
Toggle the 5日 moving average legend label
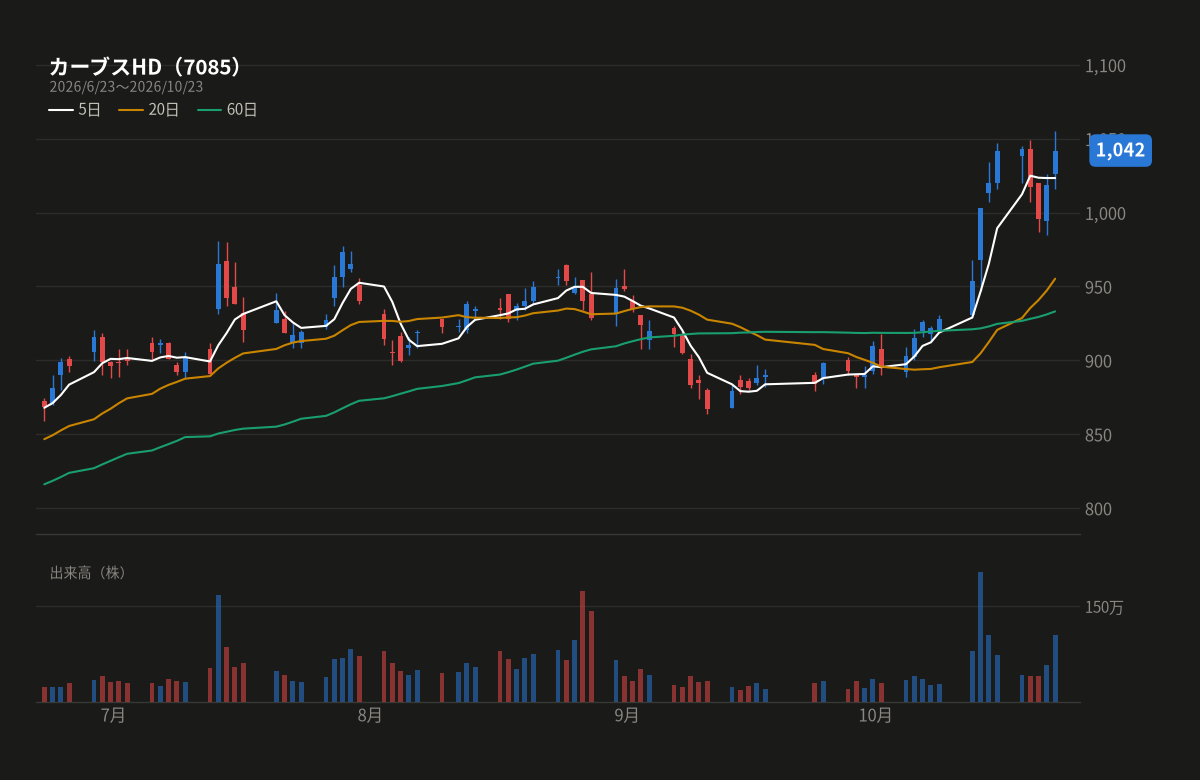pyautogui.click(x=90, y=110)
